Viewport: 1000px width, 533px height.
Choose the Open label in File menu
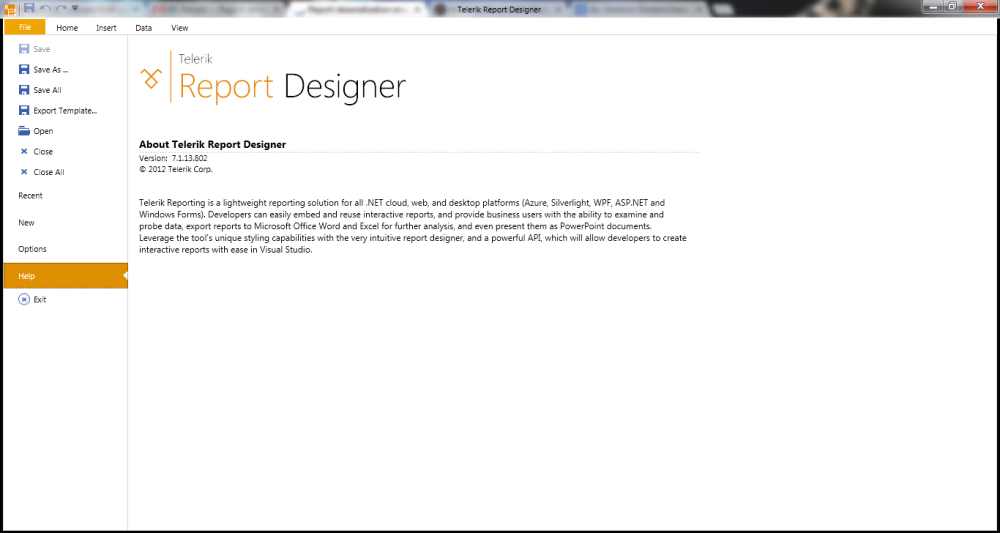[x=43, y=131]
